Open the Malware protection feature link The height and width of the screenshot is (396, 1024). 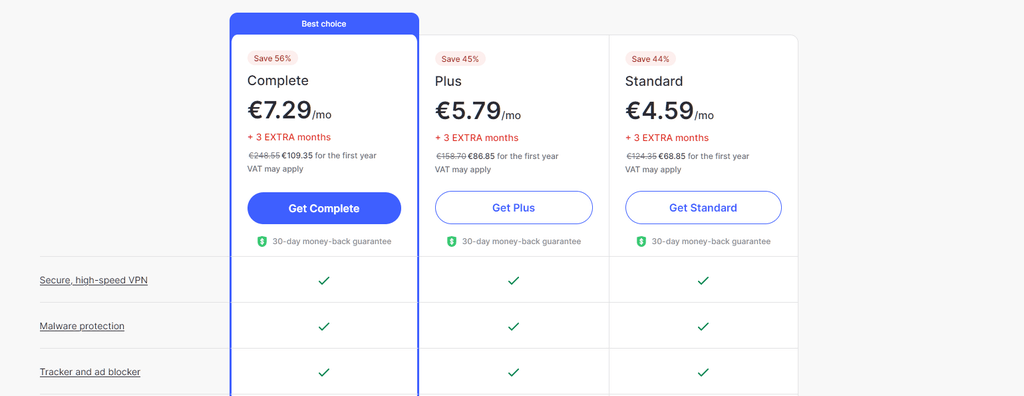point(82,326)
